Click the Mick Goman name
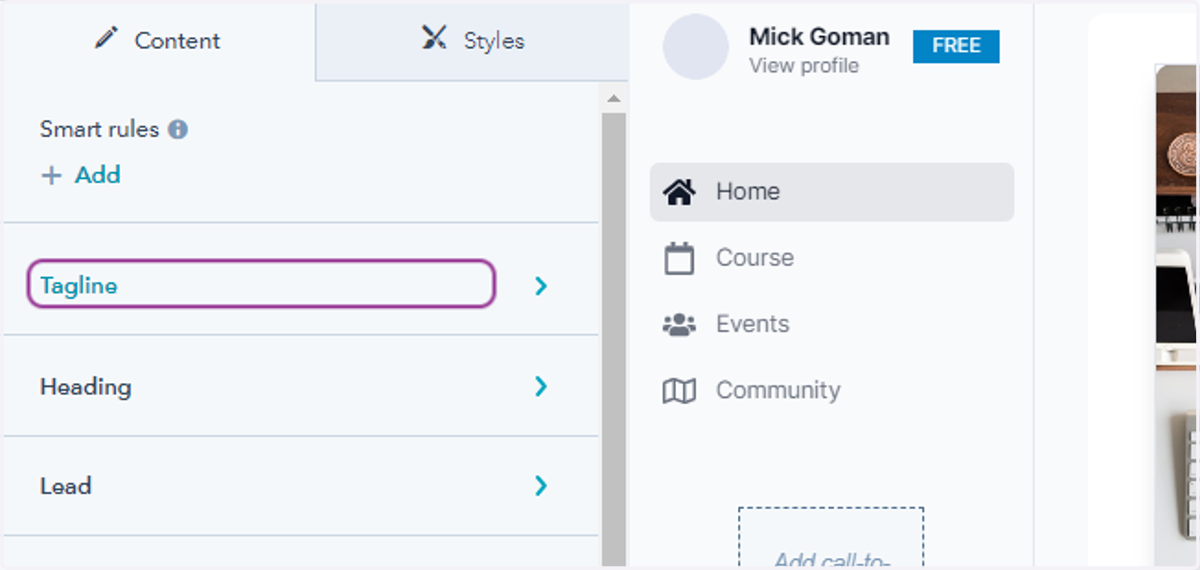This screenshot has width=1200, height=570. tap(819, 37)
